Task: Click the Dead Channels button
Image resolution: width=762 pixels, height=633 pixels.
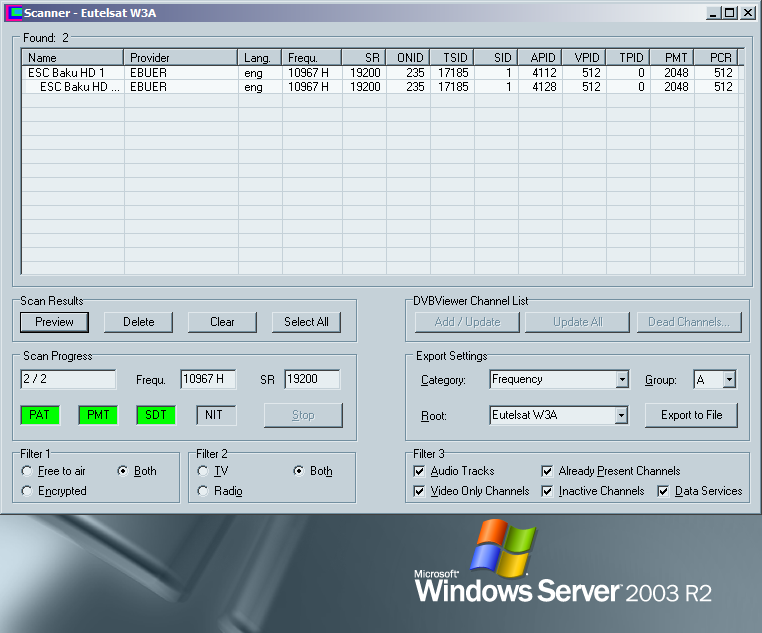Action: (x=689, y=322)
